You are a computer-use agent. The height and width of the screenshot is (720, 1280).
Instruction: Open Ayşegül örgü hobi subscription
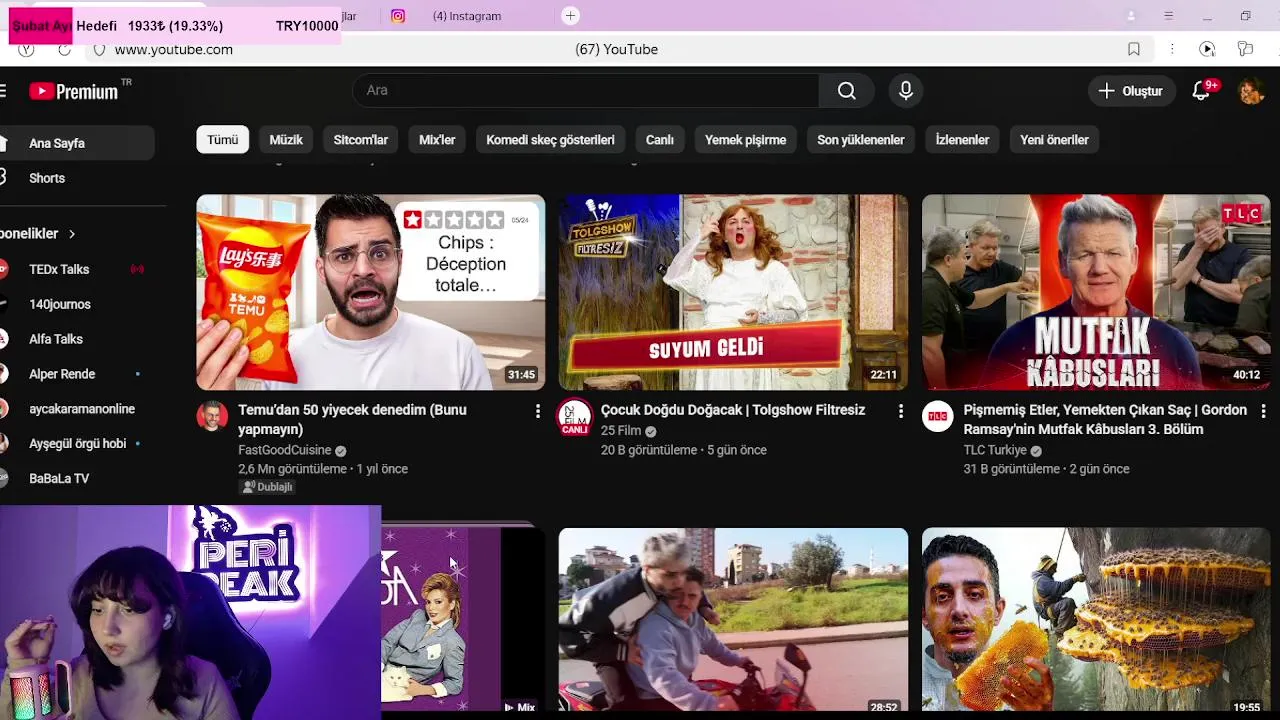pos(77,443)
